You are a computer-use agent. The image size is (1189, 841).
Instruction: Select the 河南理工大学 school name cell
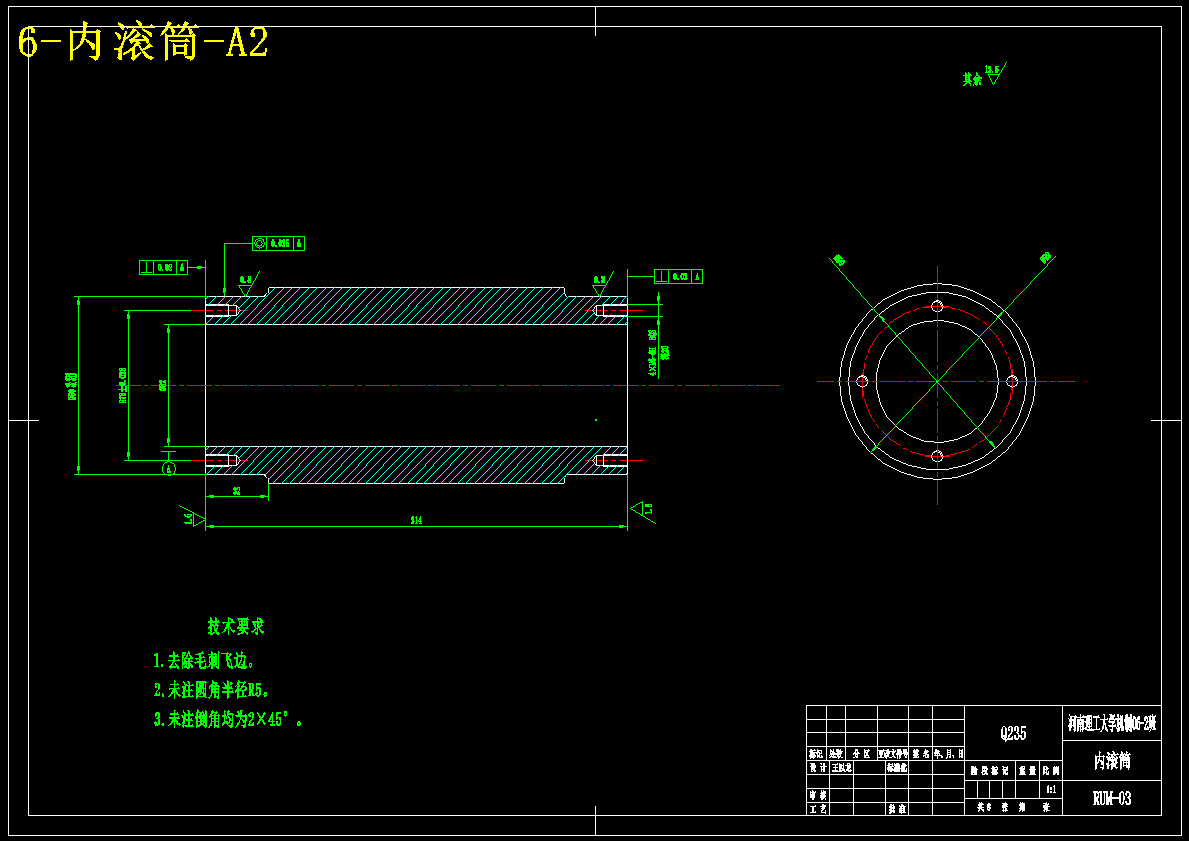point(1112,724)
